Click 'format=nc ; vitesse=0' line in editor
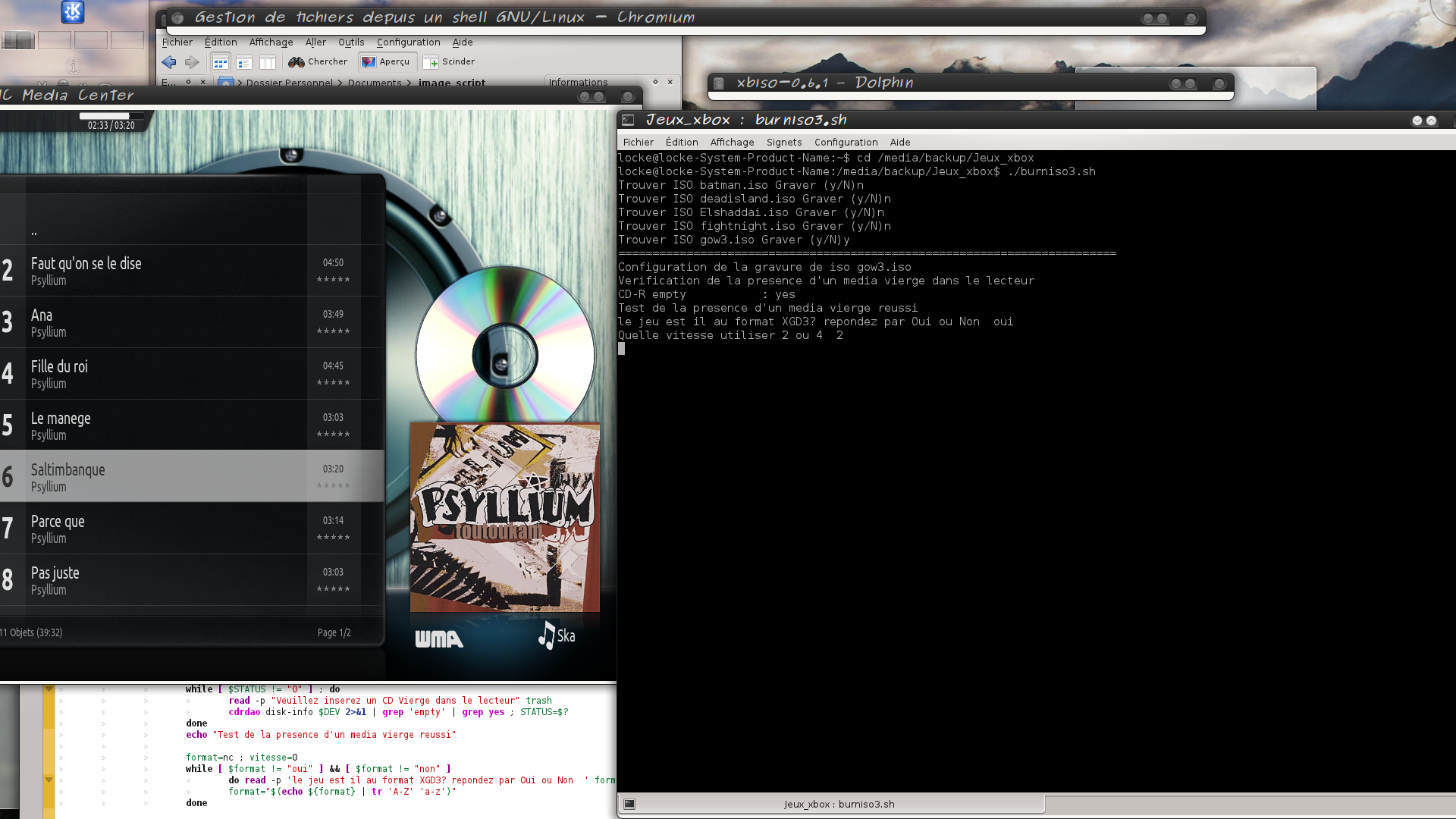 242,758
